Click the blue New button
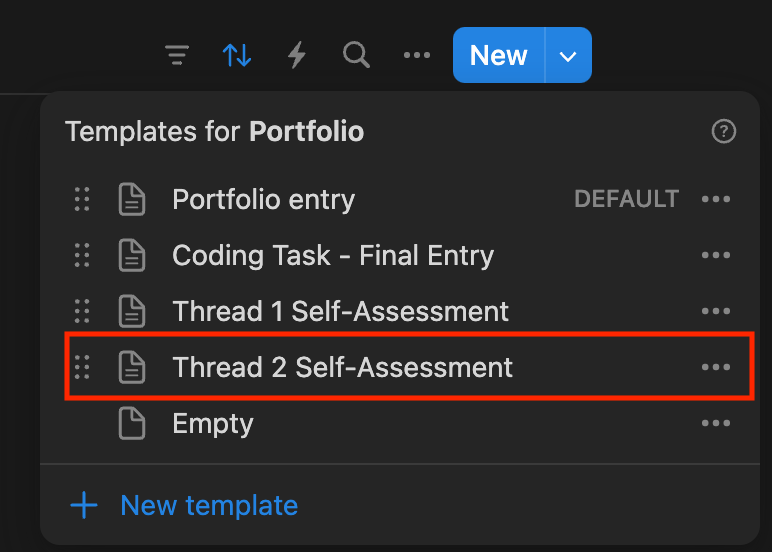The image size is (772, 552). 498,55
